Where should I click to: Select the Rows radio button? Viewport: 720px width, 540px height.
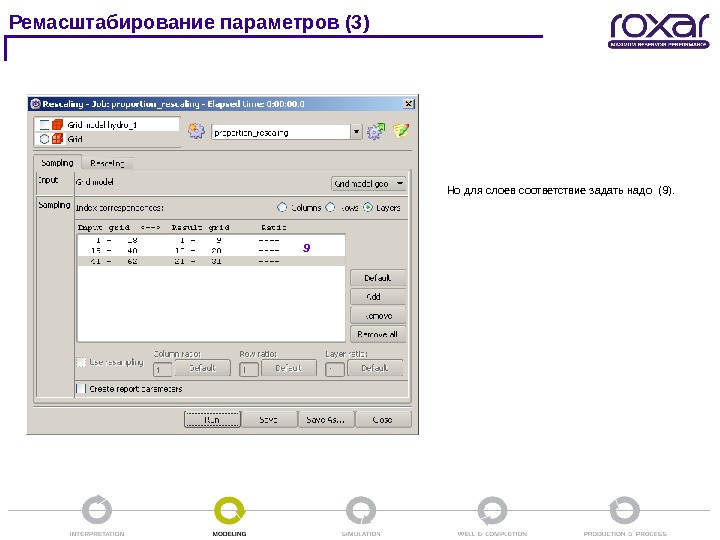click(x=330, y=208)
